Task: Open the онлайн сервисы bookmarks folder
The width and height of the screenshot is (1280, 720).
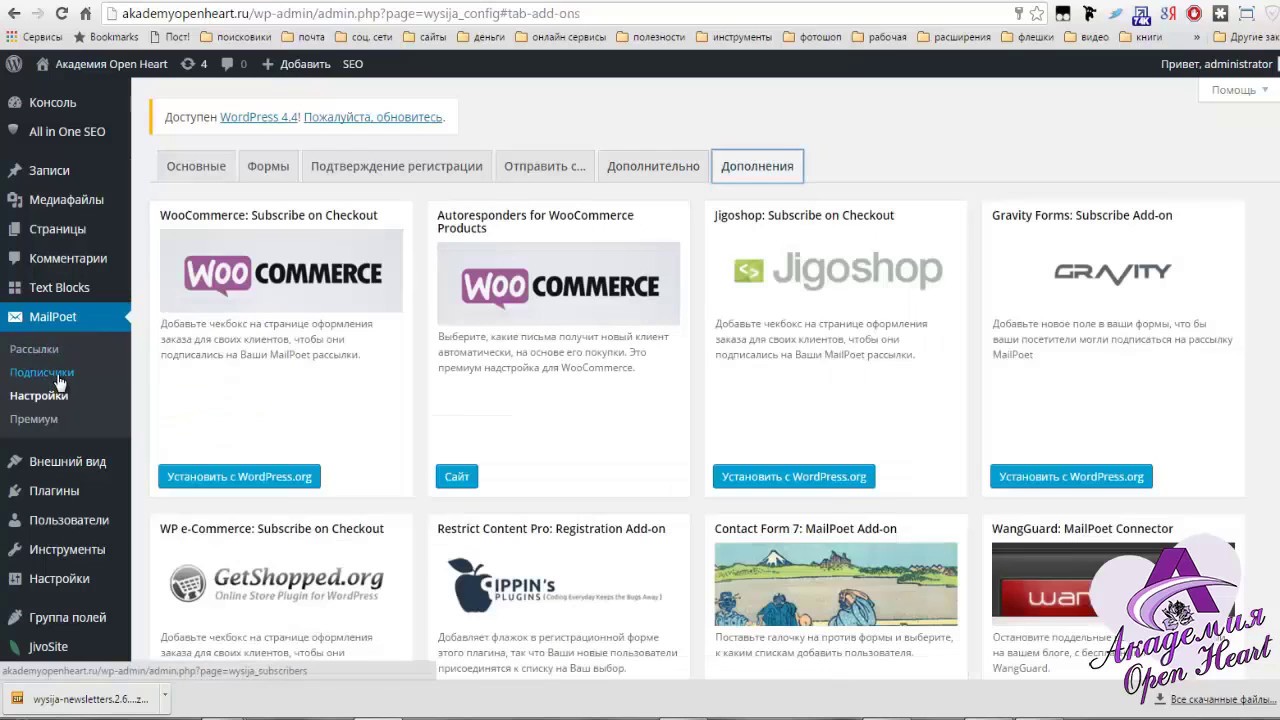Action: [561, 37]
